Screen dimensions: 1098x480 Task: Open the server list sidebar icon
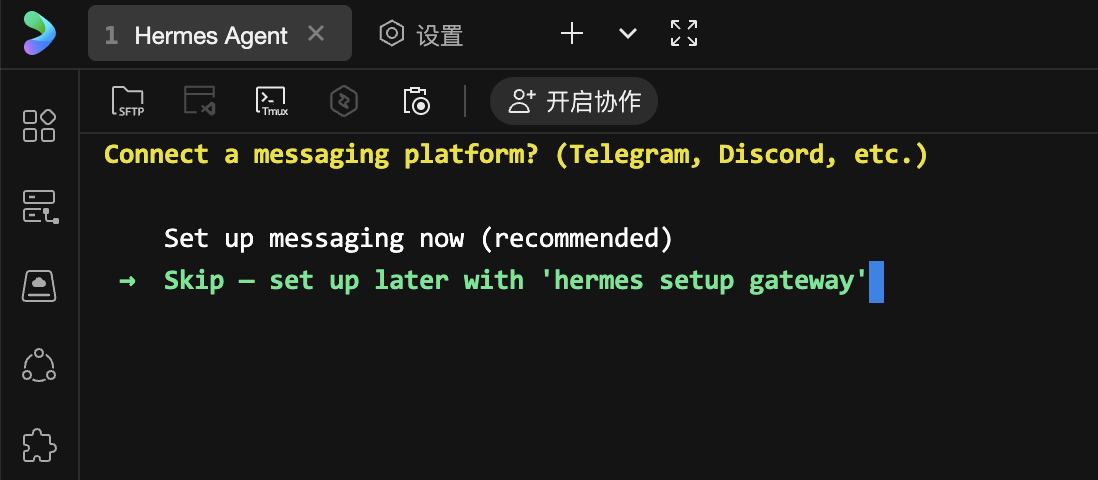pyautogui.click(x=39, y=206)
